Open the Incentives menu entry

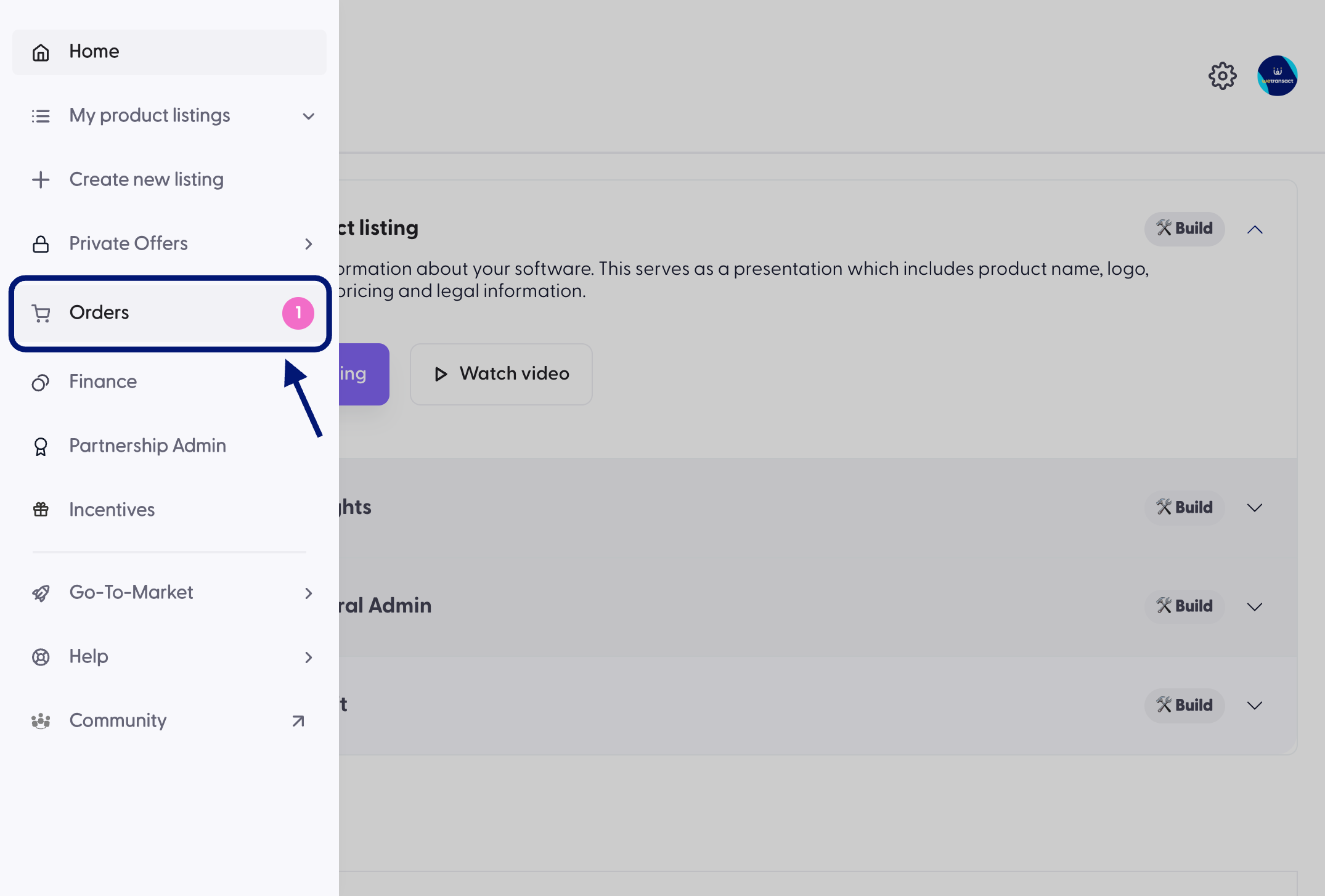pyautogui.click(x=169, y=510)
